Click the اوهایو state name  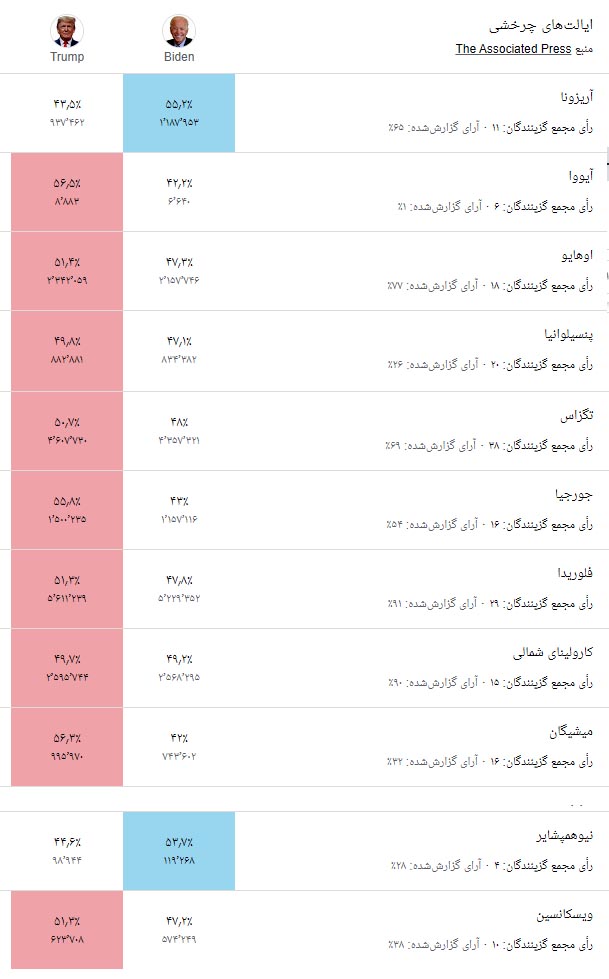click(x=577, y=254)
